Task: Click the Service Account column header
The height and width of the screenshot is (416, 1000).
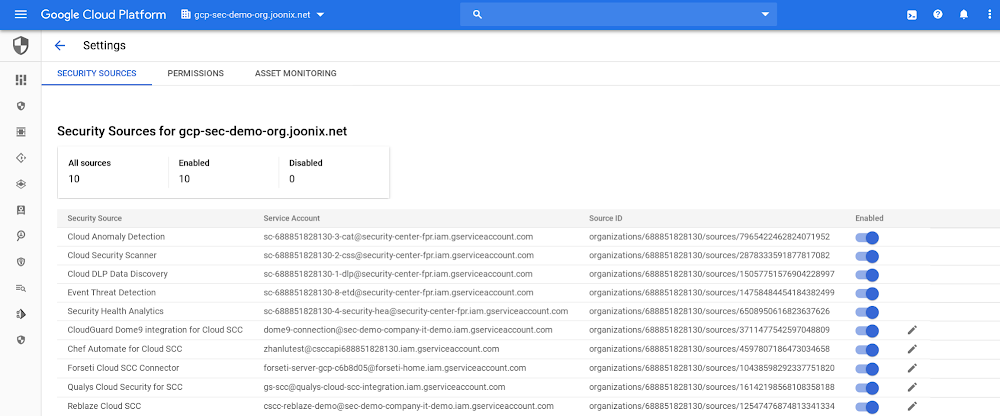Action: click(x=291, y=218)
